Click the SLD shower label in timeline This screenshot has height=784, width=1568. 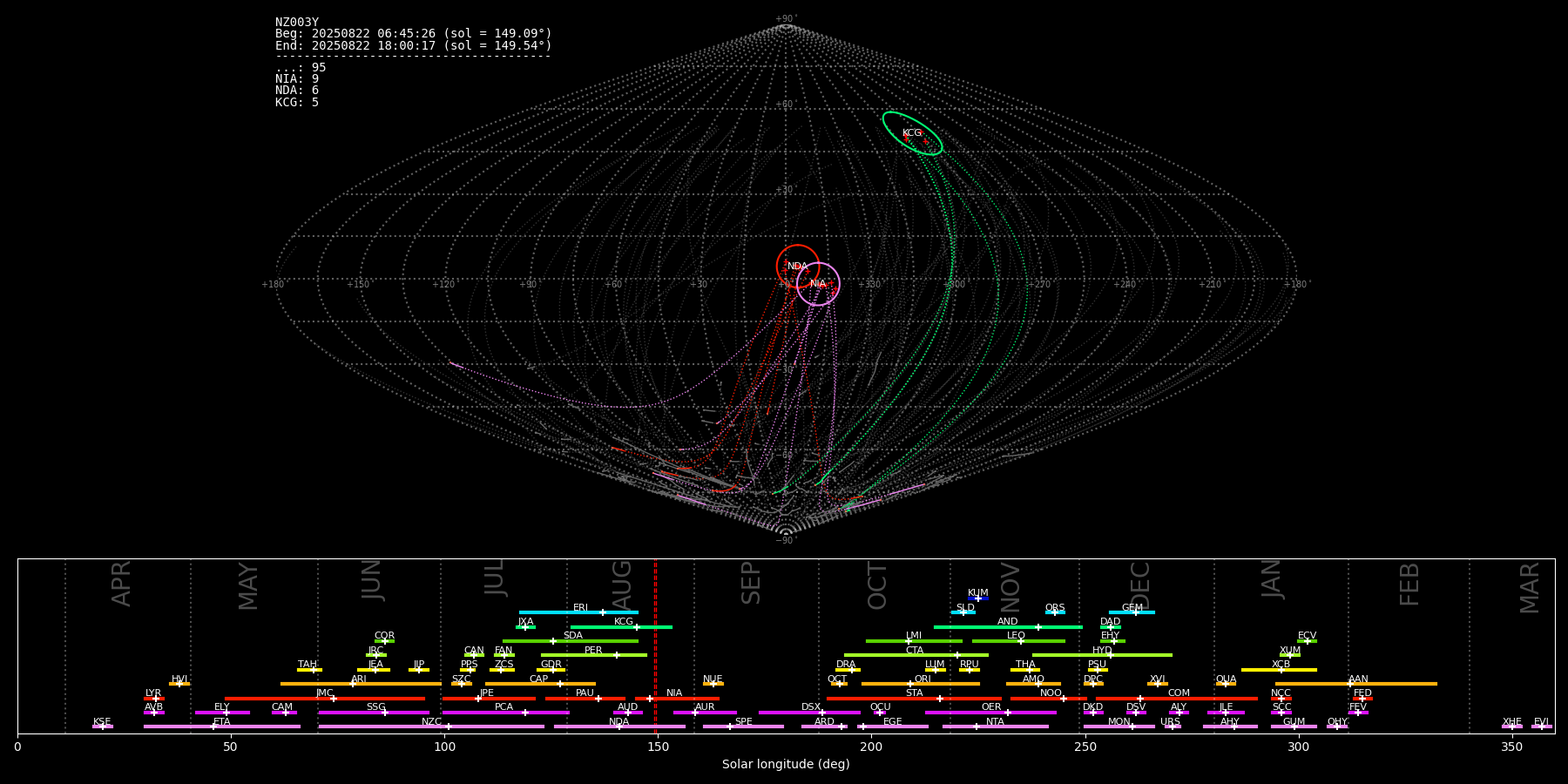coord(965,608)
